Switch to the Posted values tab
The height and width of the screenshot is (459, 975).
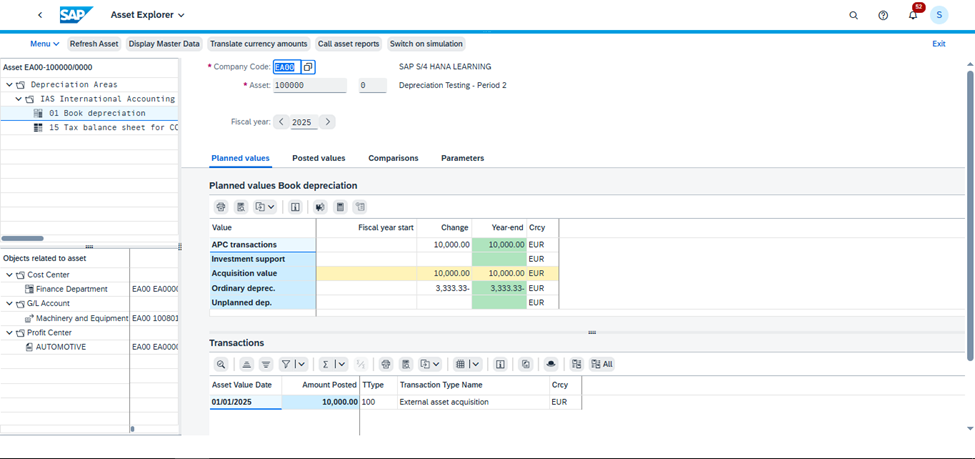tap(318, 158)
